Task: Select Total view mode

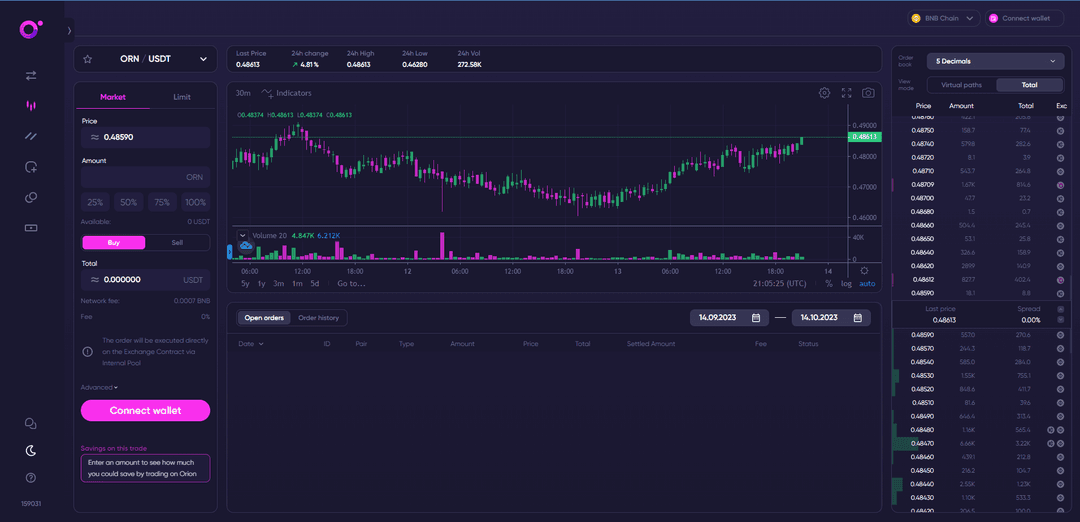Action: (x=1029, y=85)
